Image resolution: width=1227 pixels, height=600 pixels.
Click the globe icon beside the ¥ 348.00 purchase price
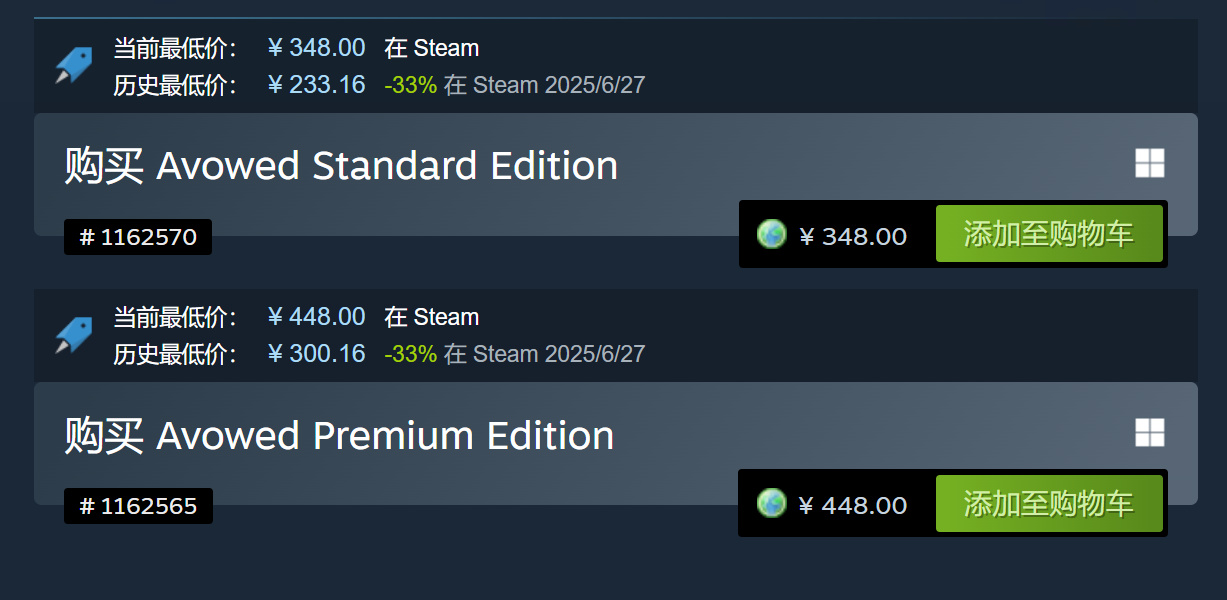(x=772, y=235)
